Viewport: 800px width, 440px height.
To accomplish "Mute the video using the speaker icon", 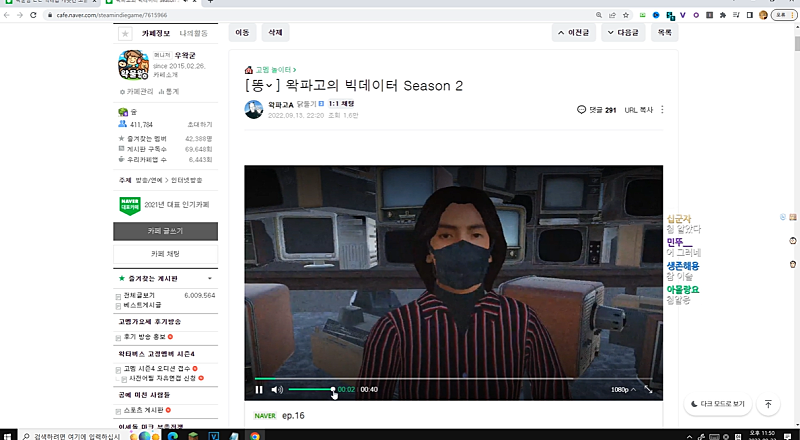I will click(277, 389).
